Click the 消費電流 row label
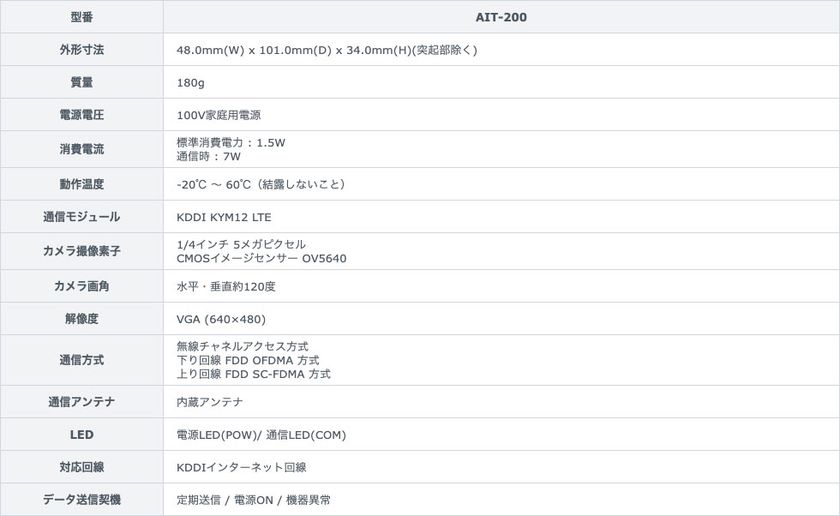This screenshot has height=516, width=840. (81, 149)
